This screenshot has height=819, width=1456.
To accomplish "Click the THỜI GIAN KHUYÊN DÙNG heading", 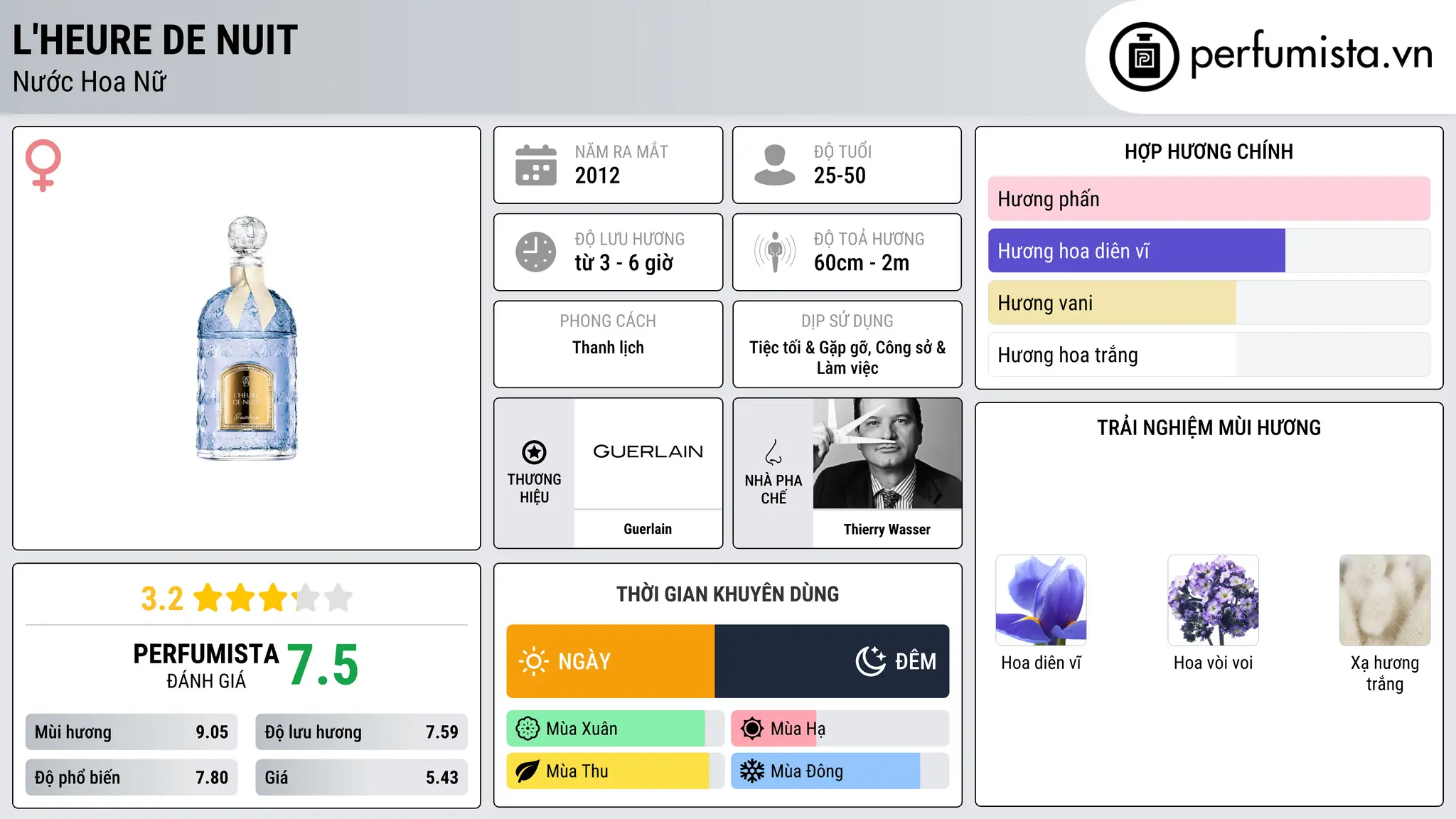I will point(728,594).
